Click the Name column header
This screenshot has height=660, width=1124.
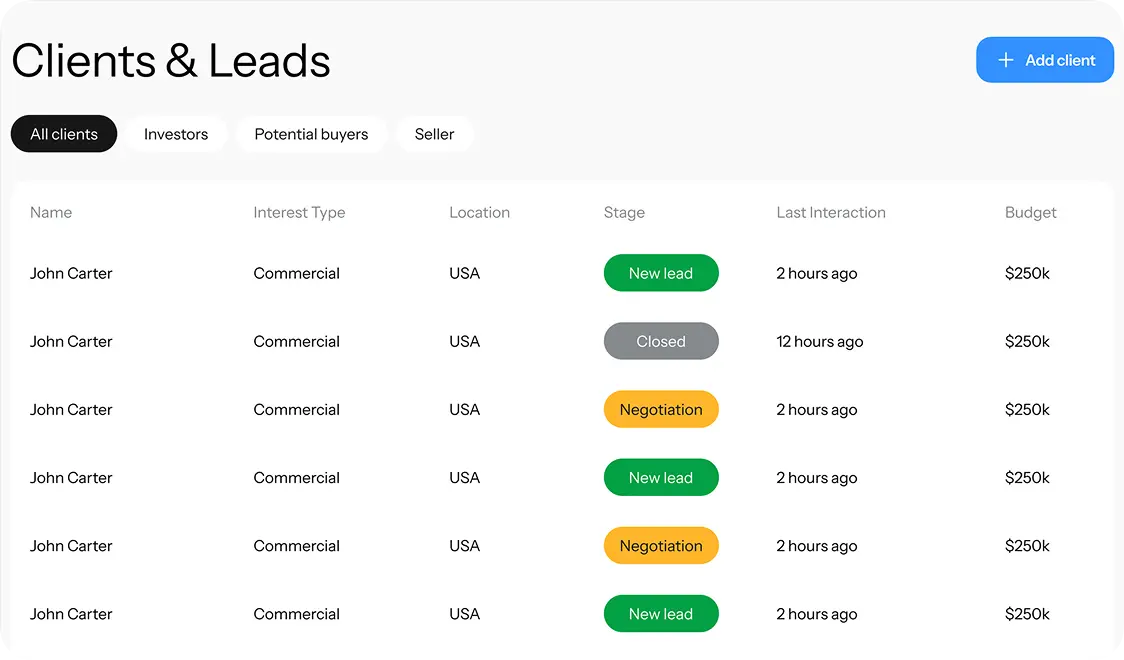pyautogui.click(x=51, y=212)
